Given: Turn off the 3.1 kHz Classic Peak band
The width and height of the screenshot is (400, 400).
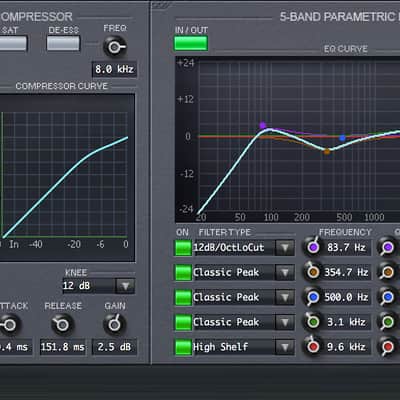Looking at the screenshot, I should 183,322.
